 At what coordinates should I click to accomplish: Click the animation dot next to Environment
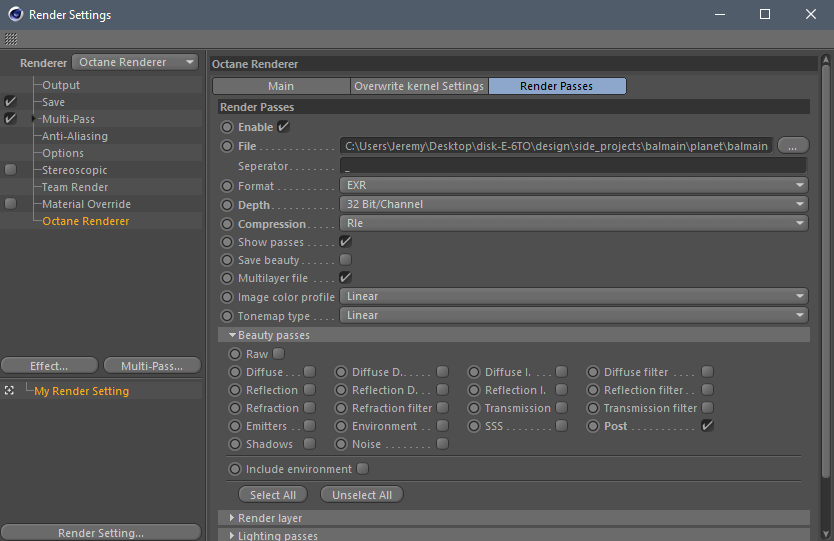coord(341,426)
